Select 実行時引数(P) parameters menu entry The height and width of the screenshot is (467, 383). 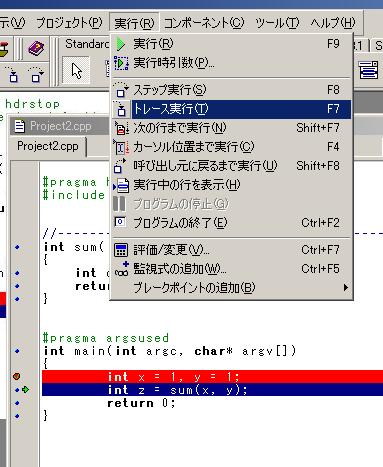pos(231,63)
